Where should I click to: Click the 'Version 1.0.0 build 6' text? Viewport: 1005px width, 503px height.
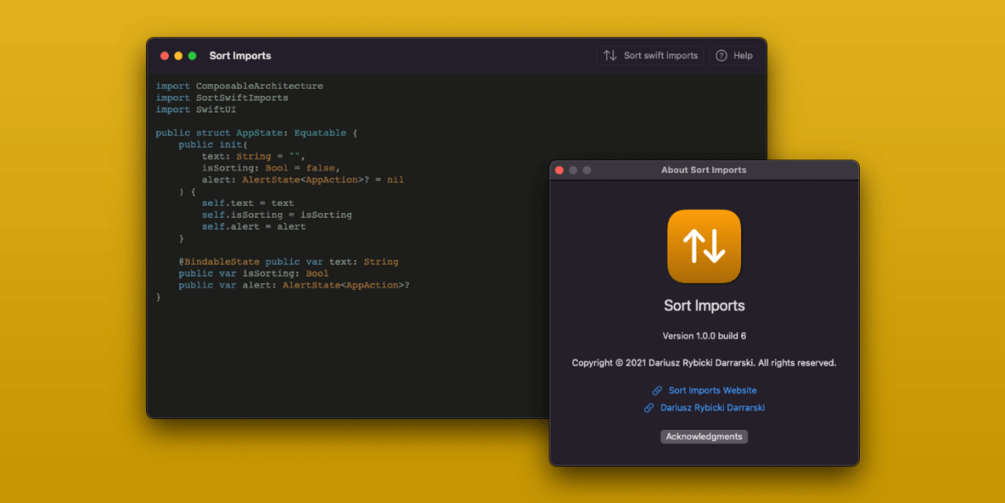(704, 336)
